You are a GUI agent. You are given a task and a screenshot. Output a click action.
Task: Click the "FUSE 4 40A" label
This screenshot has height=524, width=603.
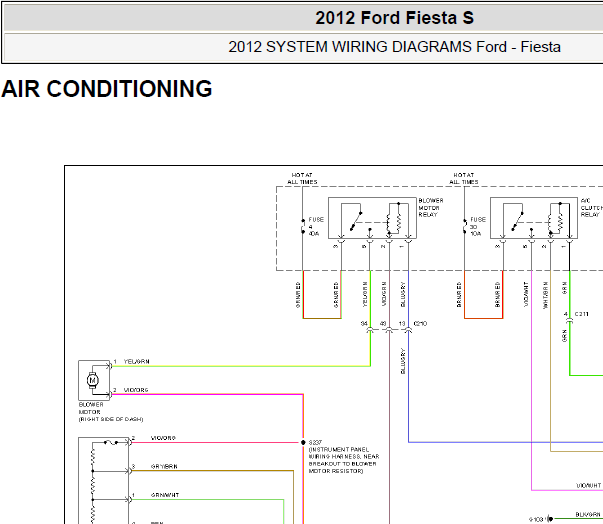click(x=316, y=226)
